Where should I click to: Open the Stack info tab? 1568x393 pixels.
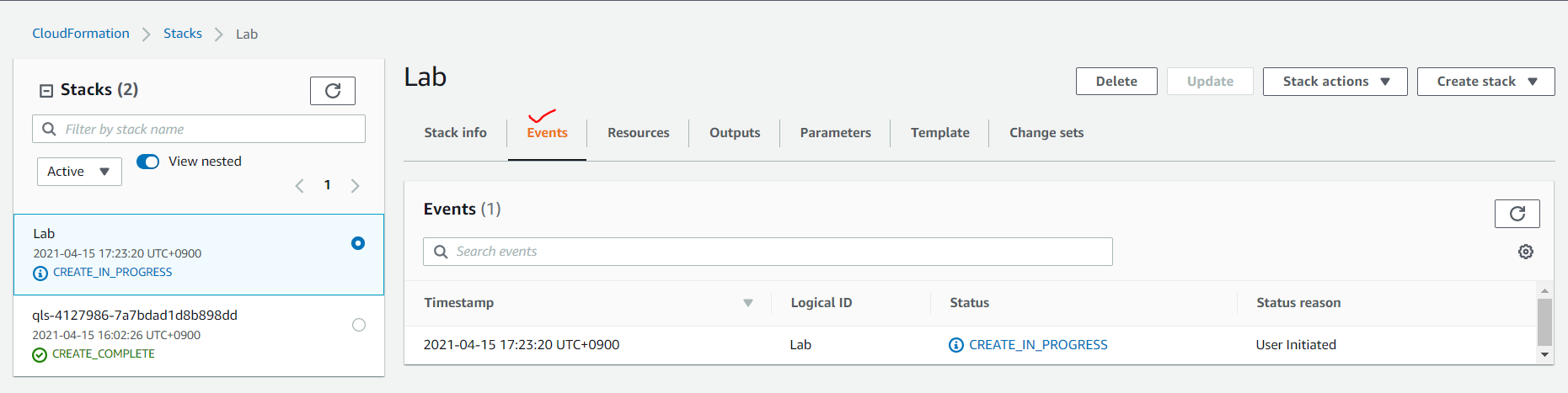455,133
